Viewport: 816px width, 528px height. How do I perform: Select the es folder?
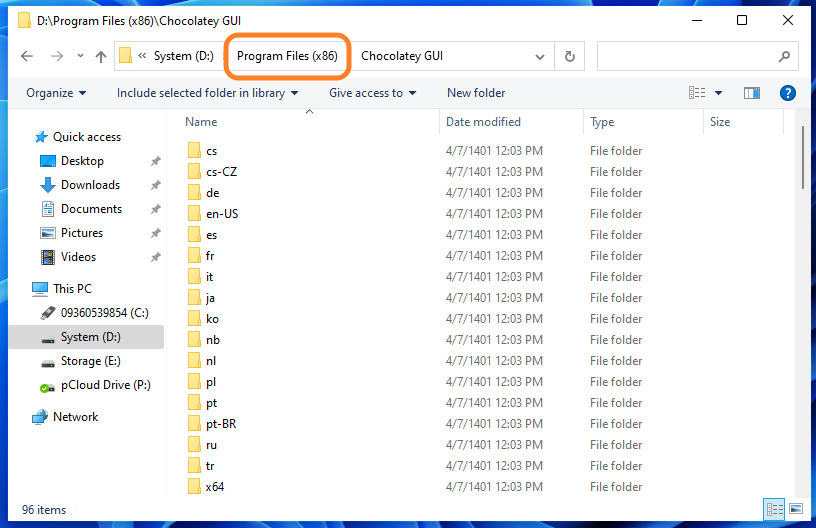[211, 235]
